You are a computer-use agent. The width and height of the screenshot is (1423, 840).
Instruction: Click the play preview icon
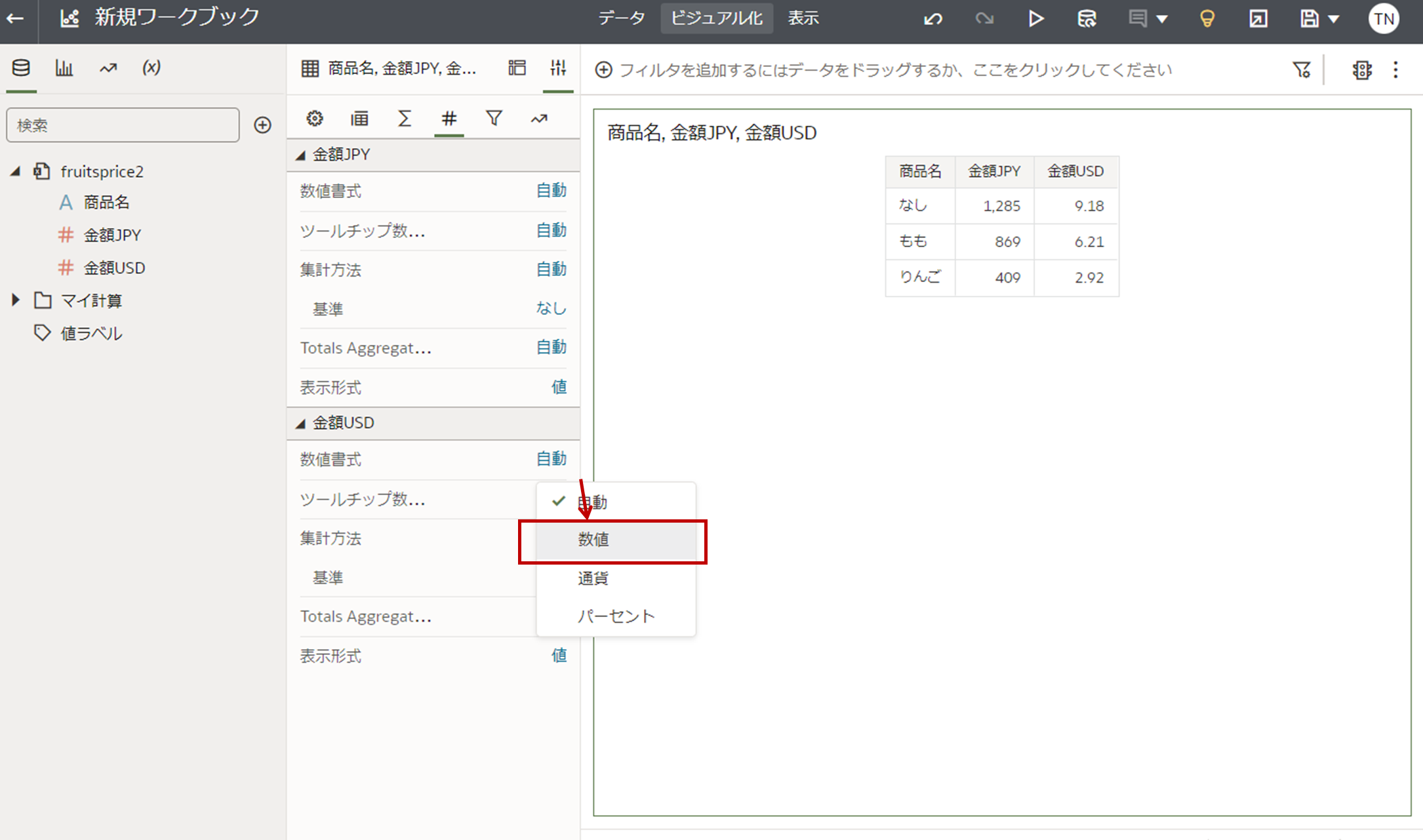(1035, 18)
